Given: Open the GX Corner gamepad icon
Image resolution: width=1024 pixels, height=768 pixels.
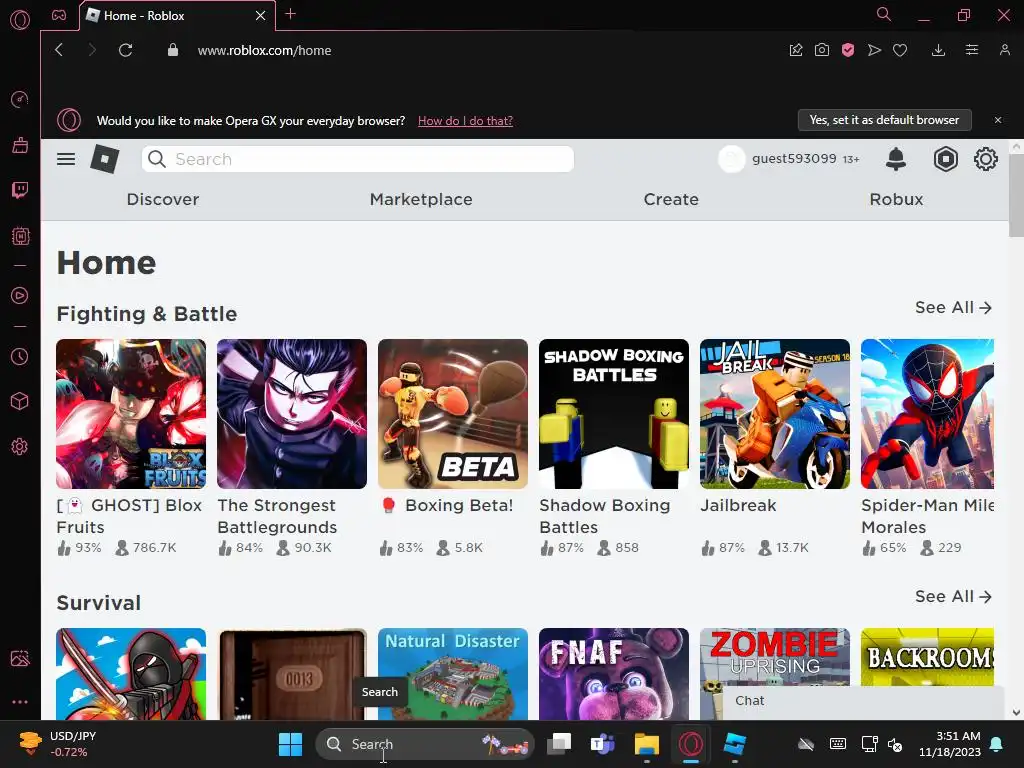Looking at the screenshot, I should point(59,15).
